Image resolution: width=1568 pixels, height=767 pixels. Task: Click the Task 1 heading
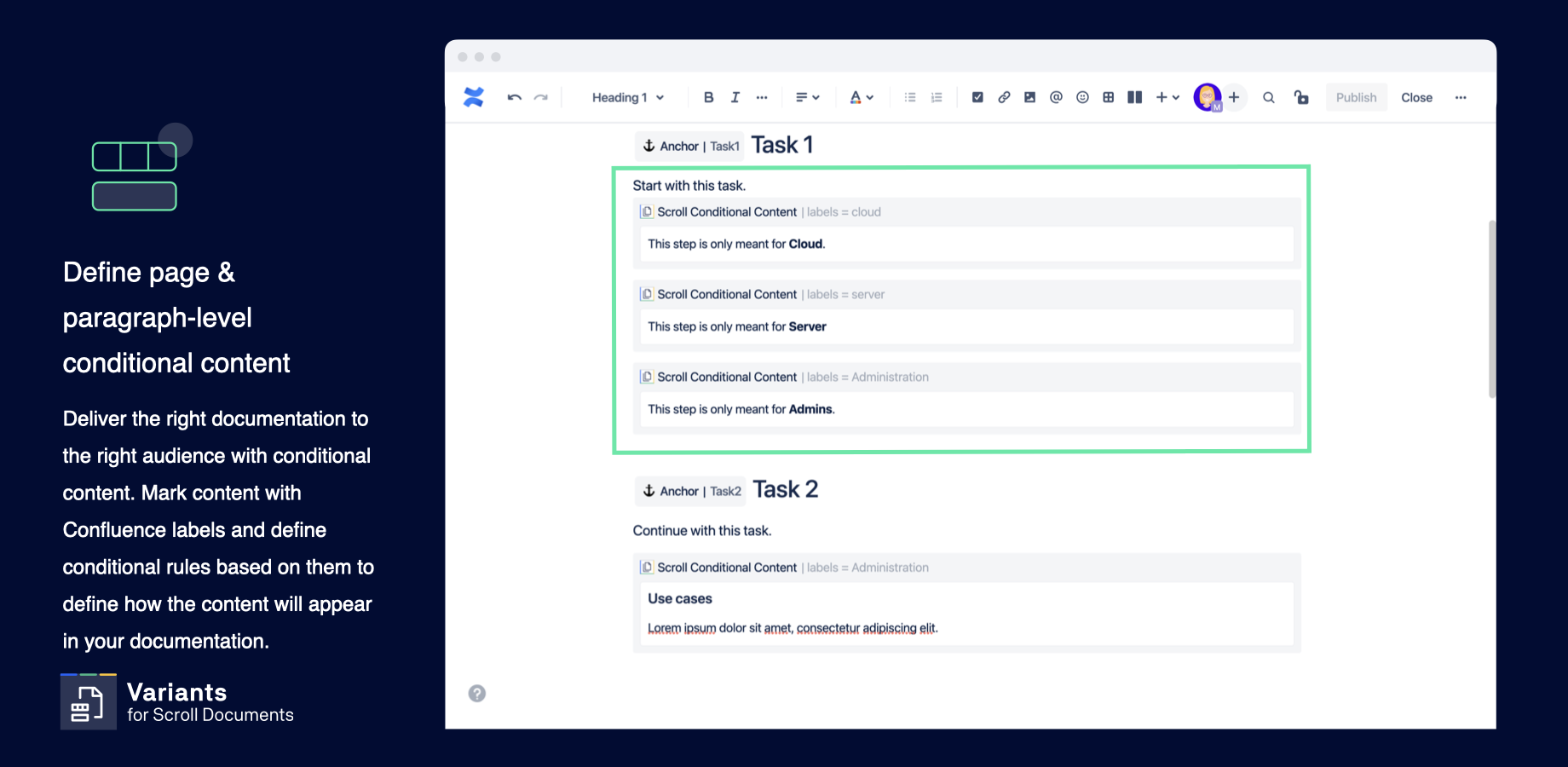782,145
